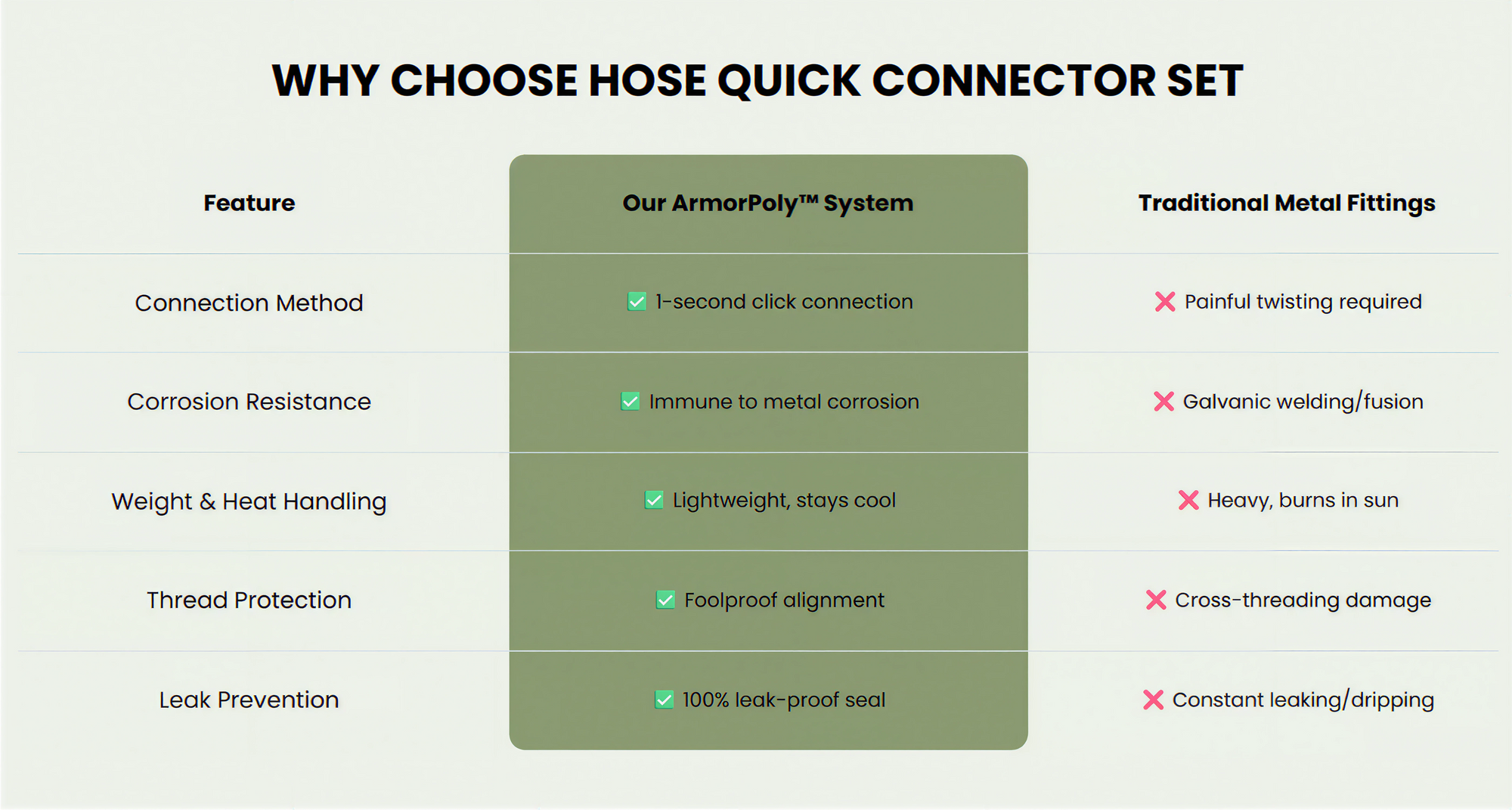1512x810 pixels.
Task: Click the red X beside Painful twisting required
Action: pos(1165,302)
